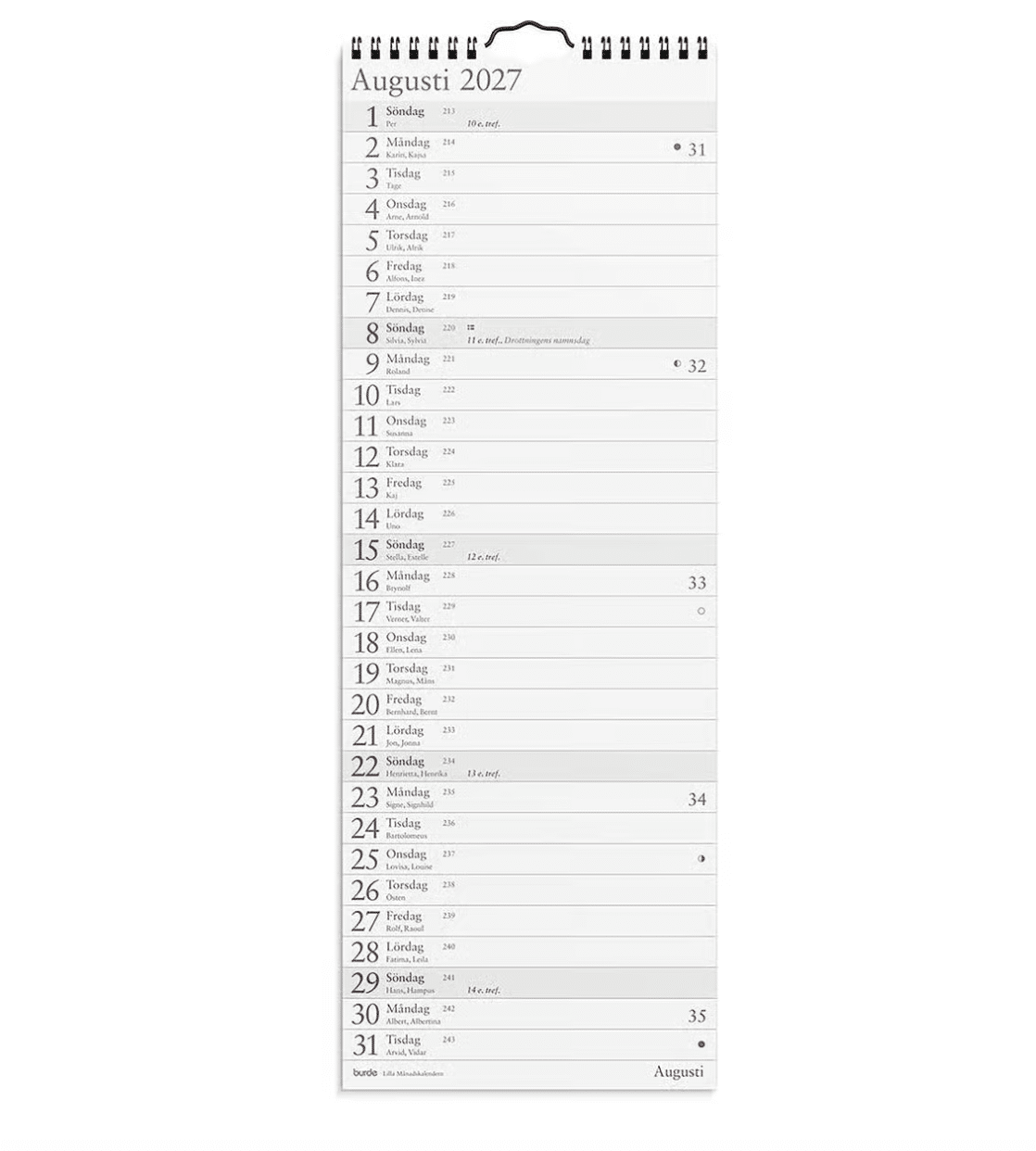Click week number 35
1036x1151 pixels.
[697, 1016]
